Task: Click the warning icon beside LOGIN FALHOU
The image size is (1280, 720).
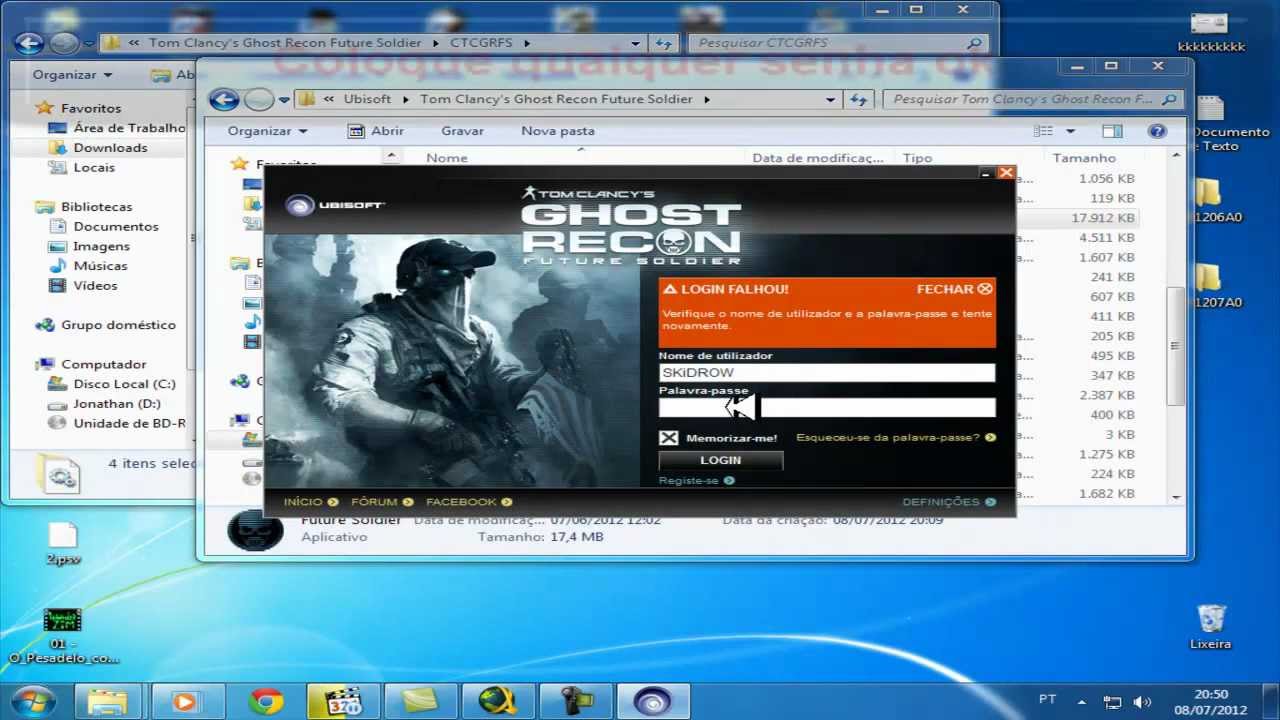Action: [x=670, y=289]
